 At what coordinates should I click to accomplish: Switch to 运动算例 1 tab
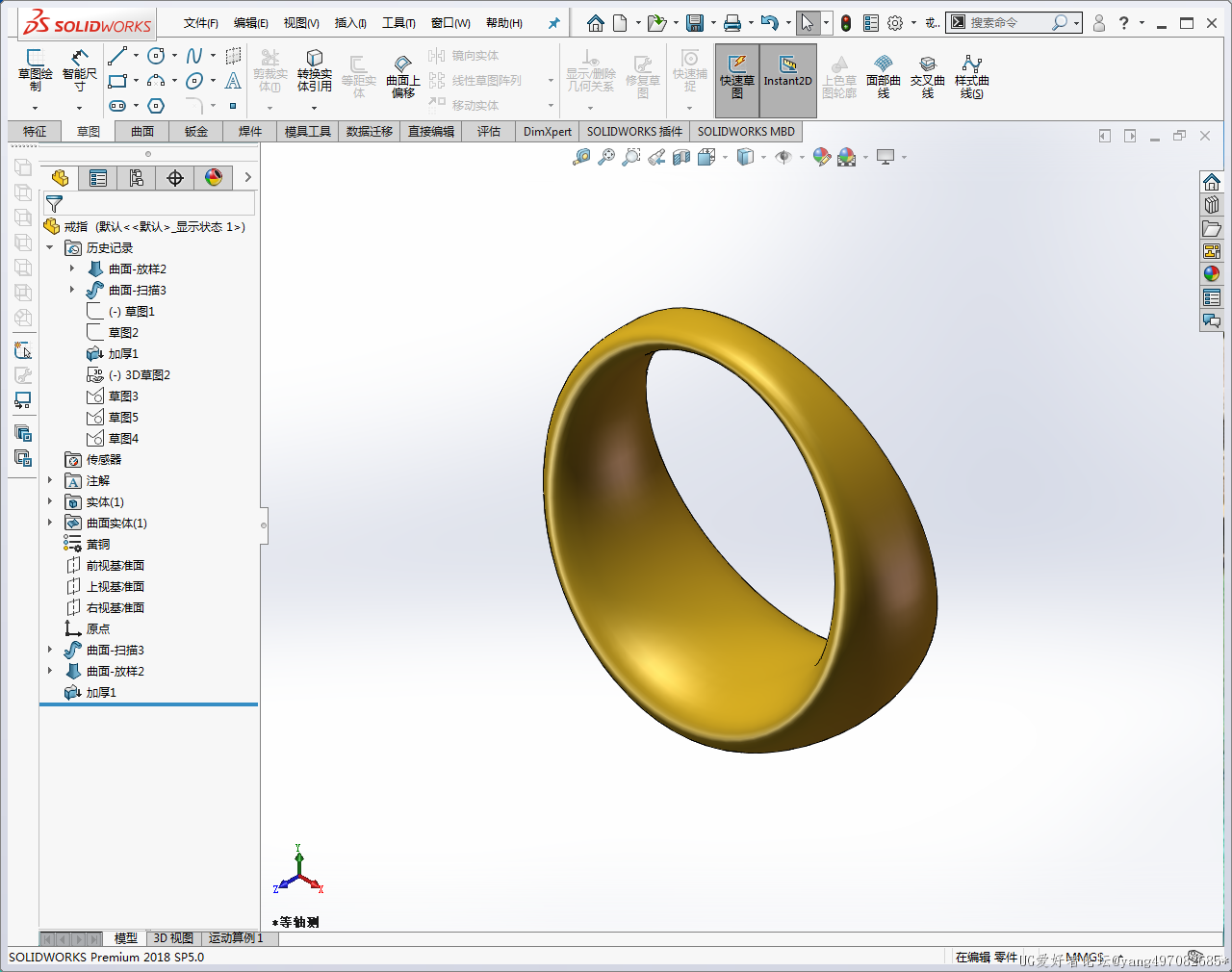click(236, 938)
